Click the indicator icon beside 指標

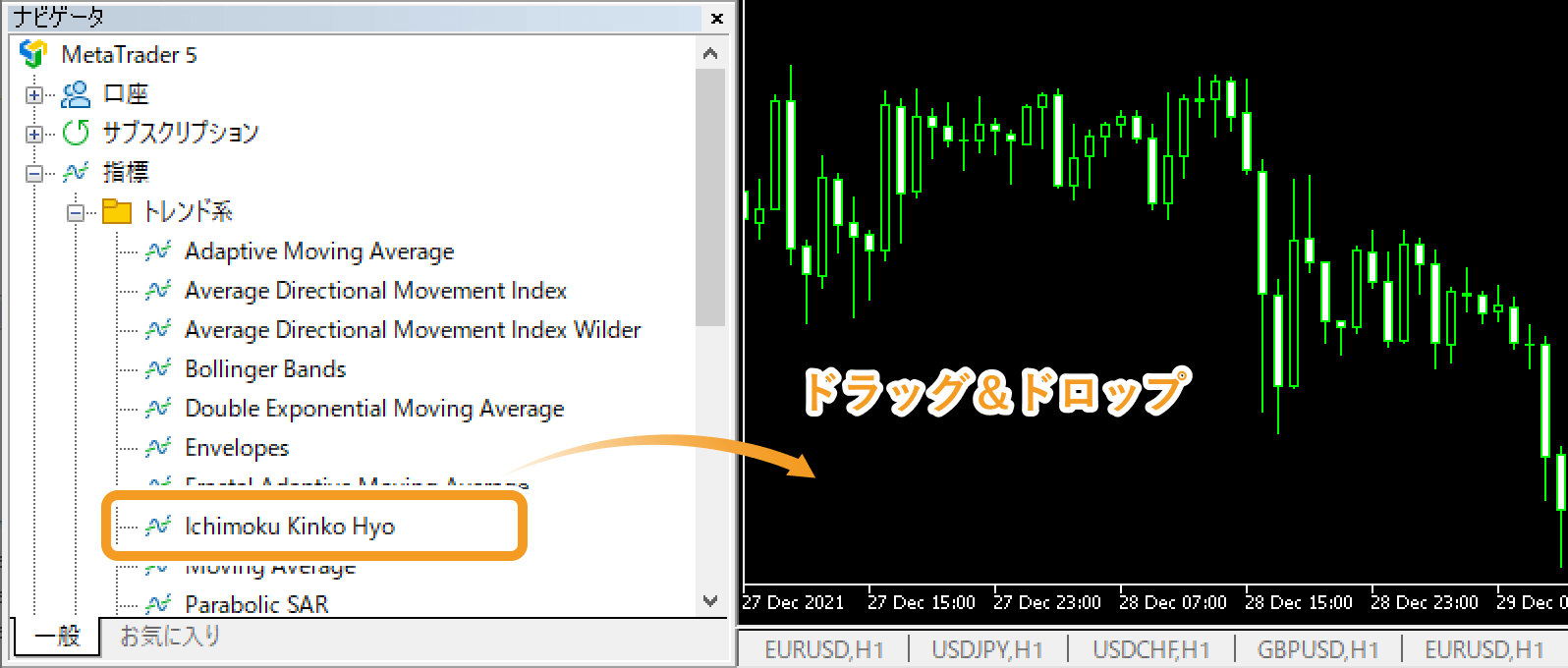pyautogui.click(x=76, y=172)
